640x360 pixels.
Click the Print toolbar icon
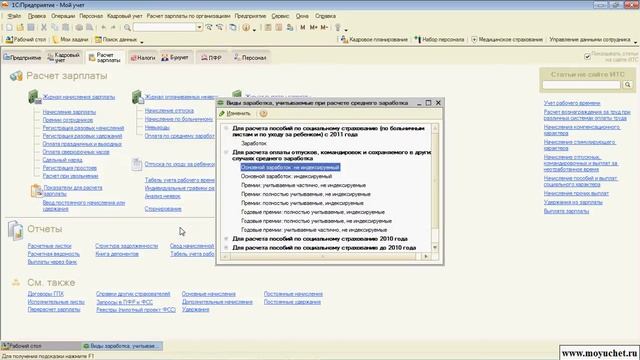[x=79, y=27]
